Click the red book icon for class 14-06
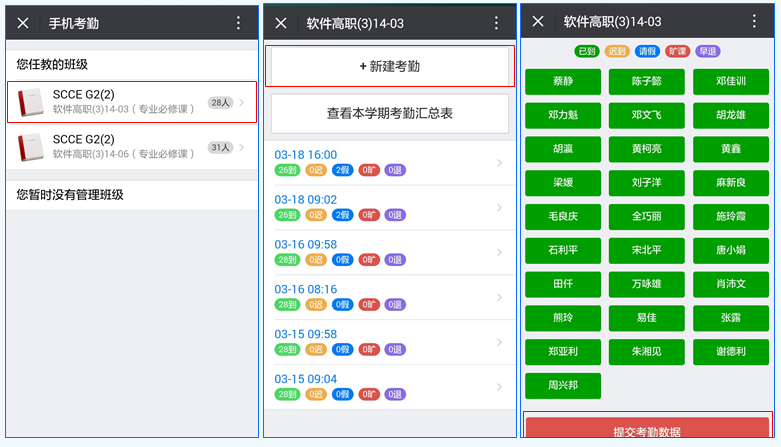 point(30,147)
